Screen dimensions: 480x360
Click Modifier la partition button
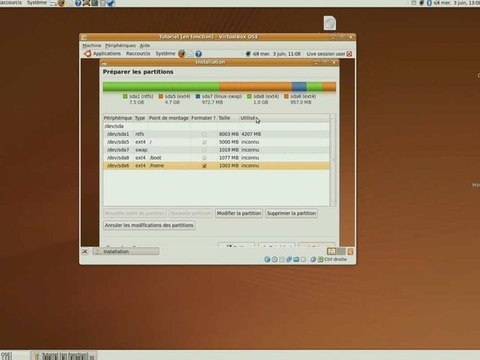(x=239, y=213)
